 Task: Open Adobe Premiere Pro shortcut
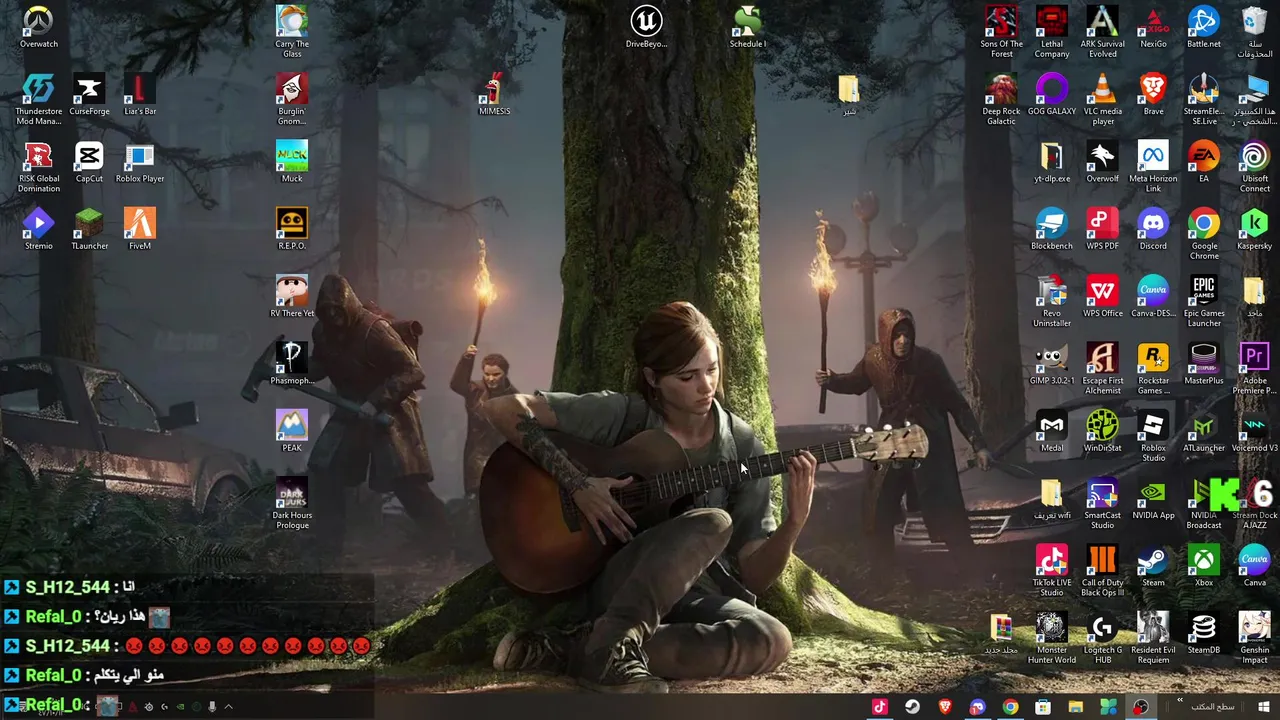tap(1254, 368)
